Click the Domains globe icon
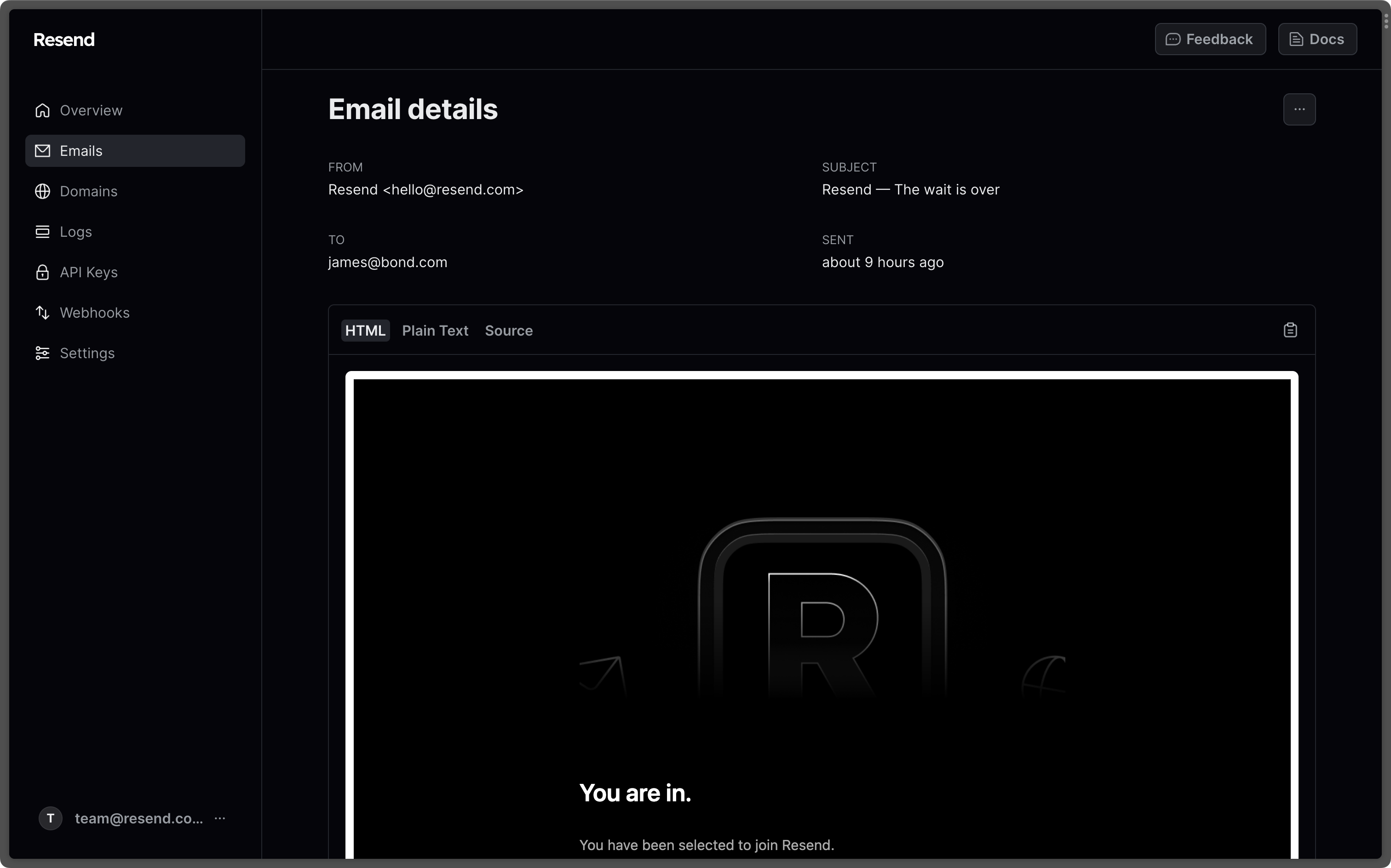 click(42, 191)
